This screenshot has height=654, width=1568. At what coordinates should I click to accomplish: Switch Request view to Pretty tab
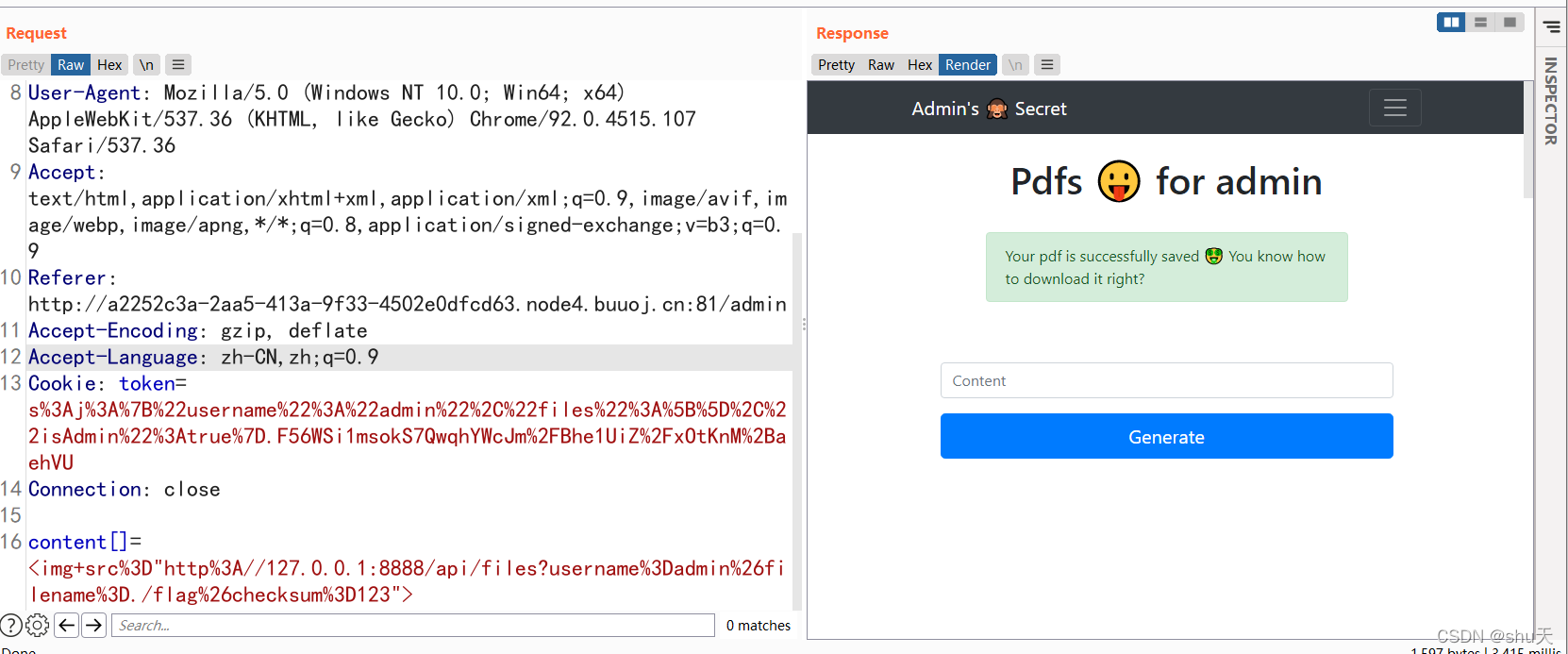[25, 65]
